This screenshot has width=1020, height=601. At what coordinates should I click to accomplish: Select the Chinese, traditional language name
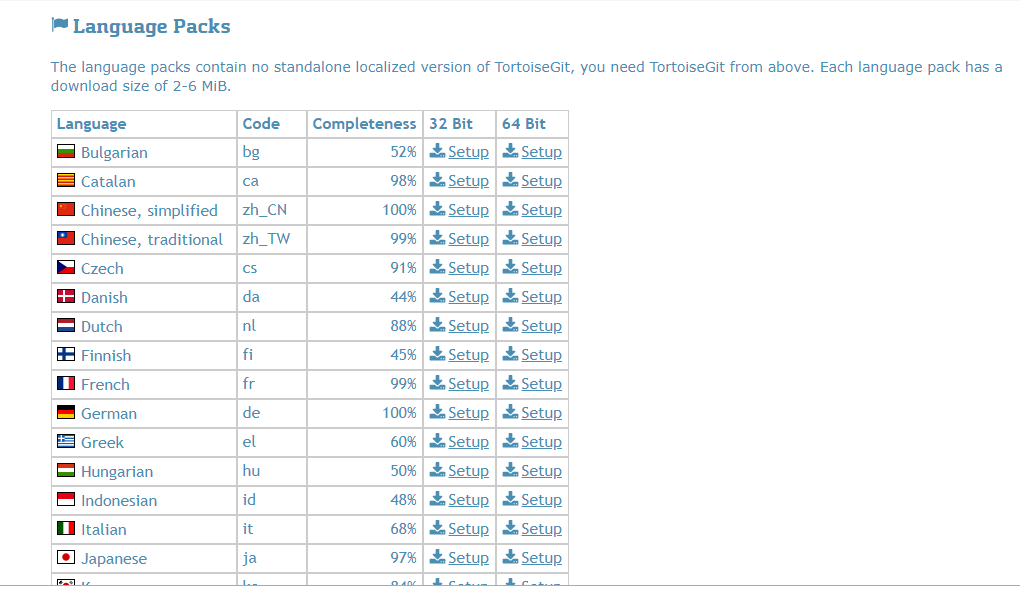tap(152, 239)
